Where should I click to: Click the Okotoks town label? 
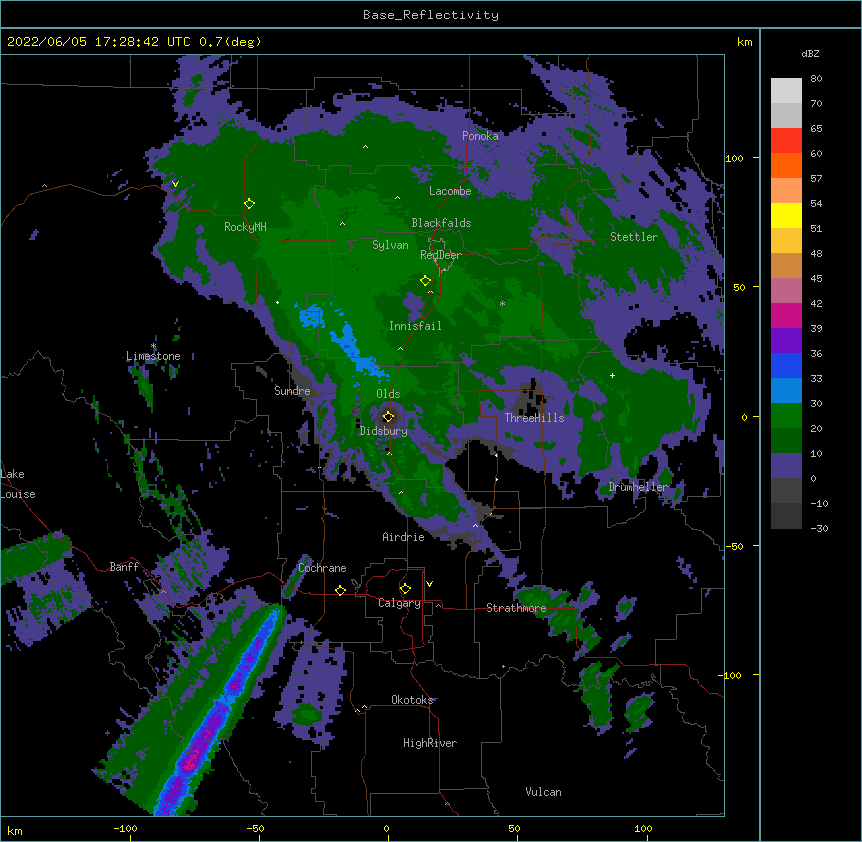pos(412,700)
